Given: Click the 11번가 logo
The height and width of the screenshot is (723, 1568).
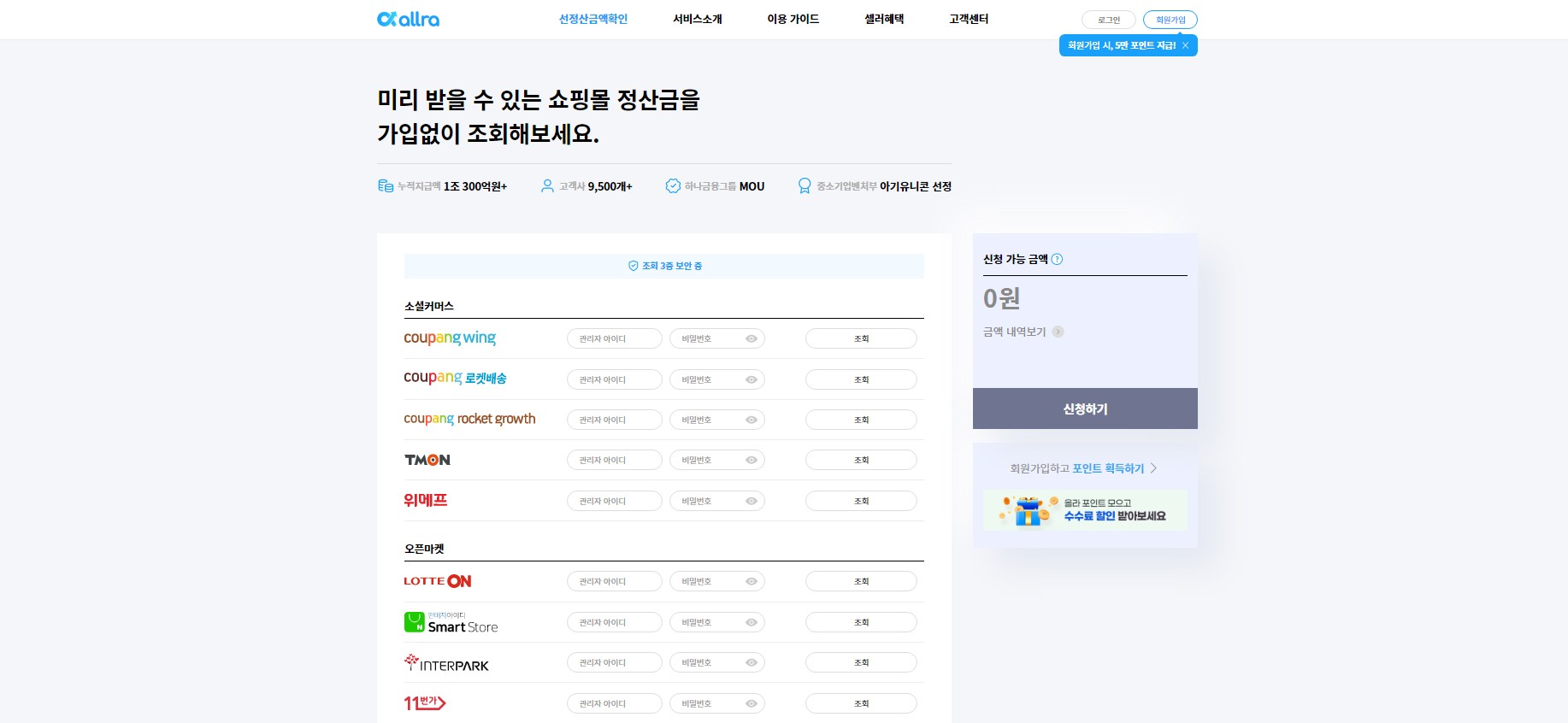Looking at the screenshot, I should (425, 702).
